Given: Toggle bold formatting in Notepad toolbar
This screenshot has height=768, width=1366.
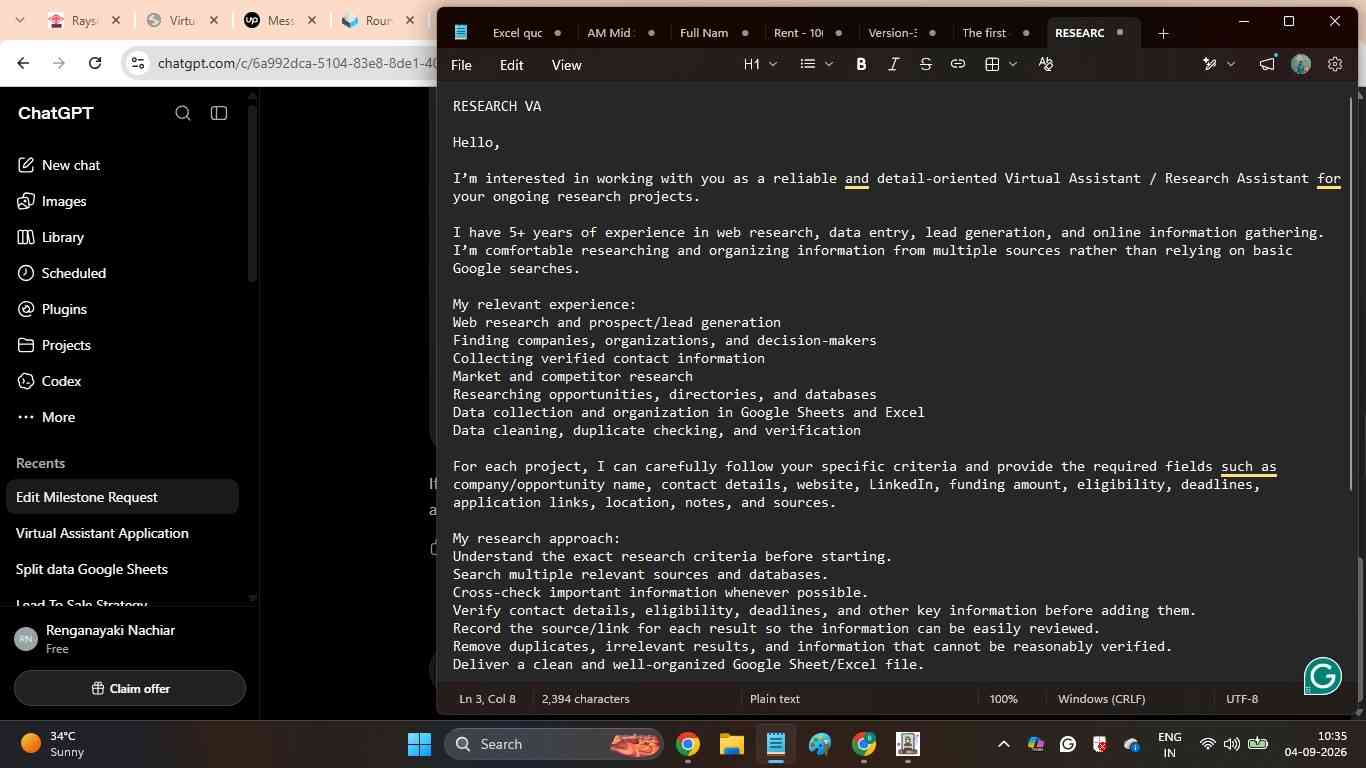Looking at the screenshot, I should [861, 64].
